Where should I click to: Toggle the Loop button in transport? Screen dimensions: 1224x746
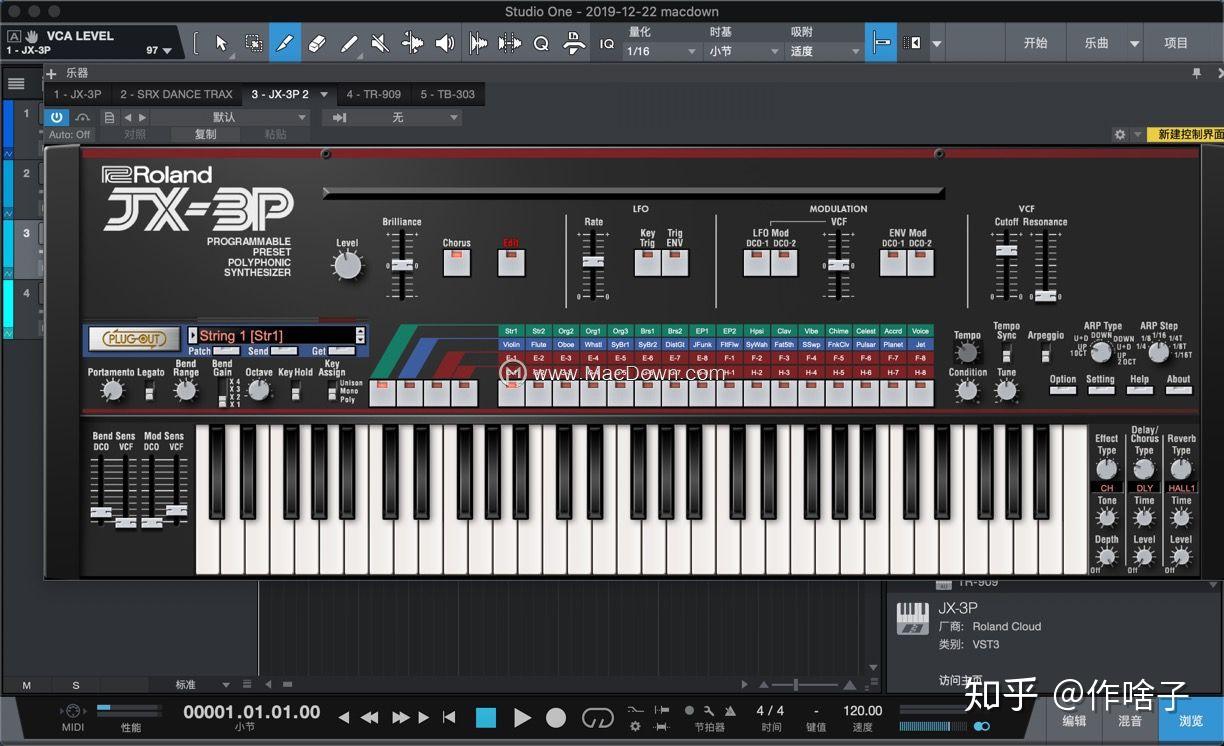(x=597, y=717)
